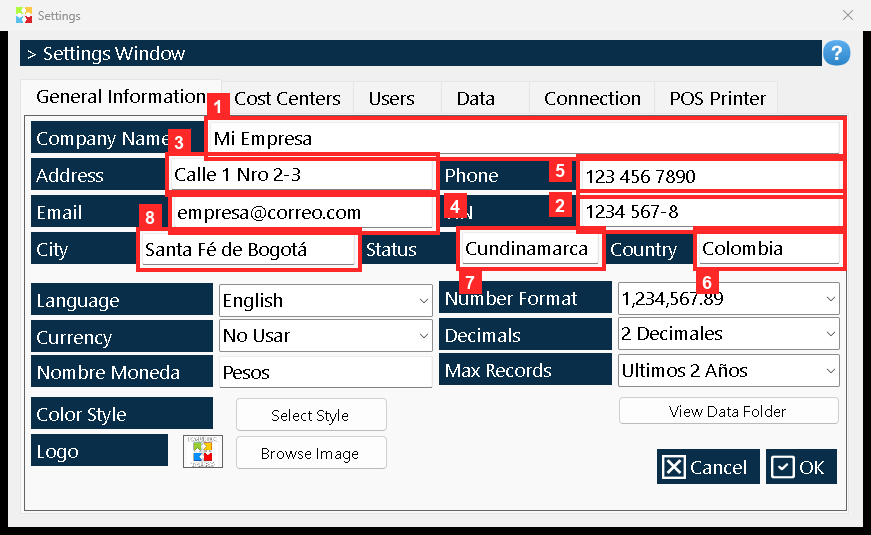The width and height of the screenshot is (871, 535).
Task: Open the blue help question mark icon
Action: [x=837, y=53]
